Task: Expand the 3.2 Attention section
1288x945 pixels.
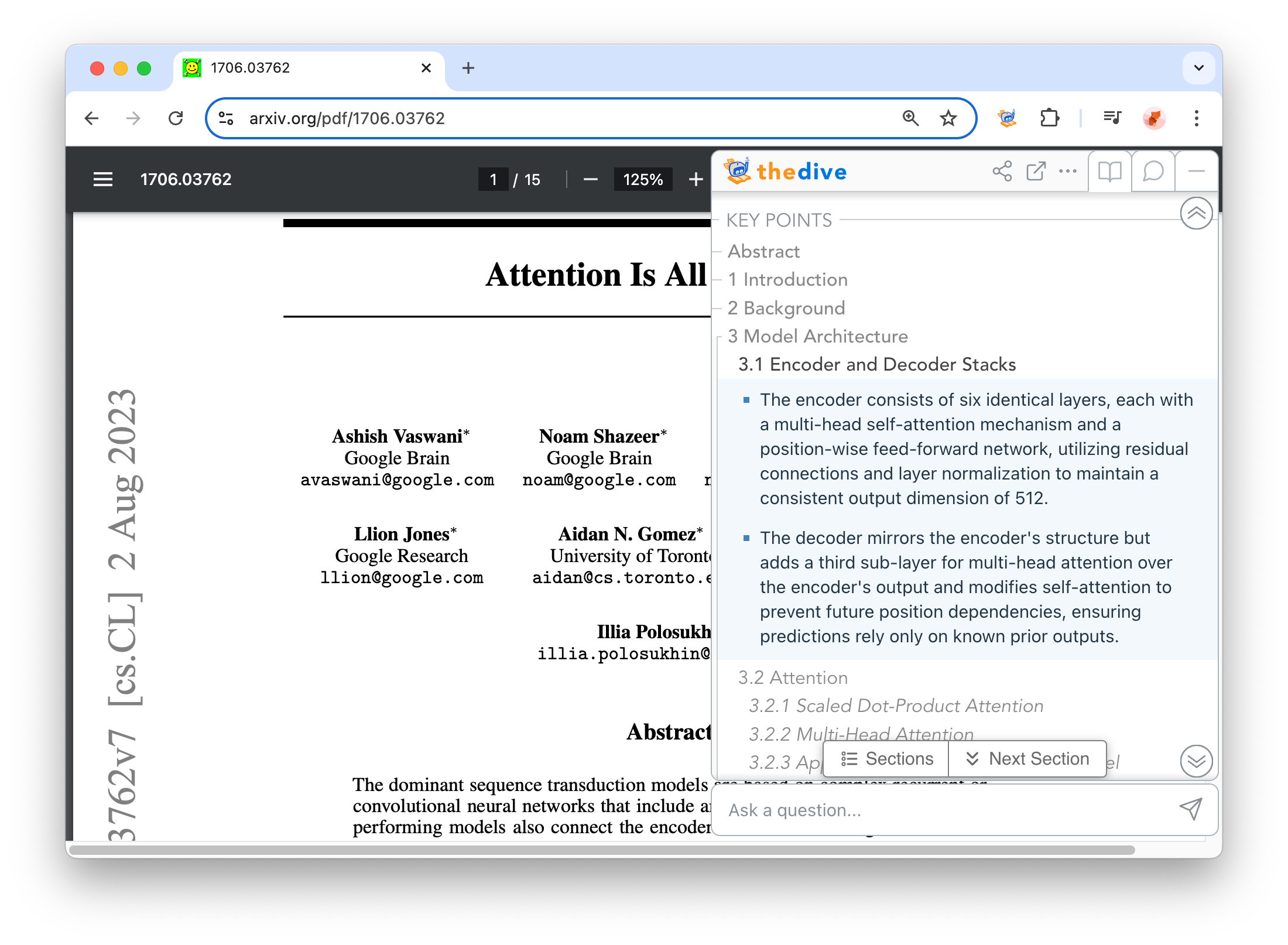Action: point(793,678)
